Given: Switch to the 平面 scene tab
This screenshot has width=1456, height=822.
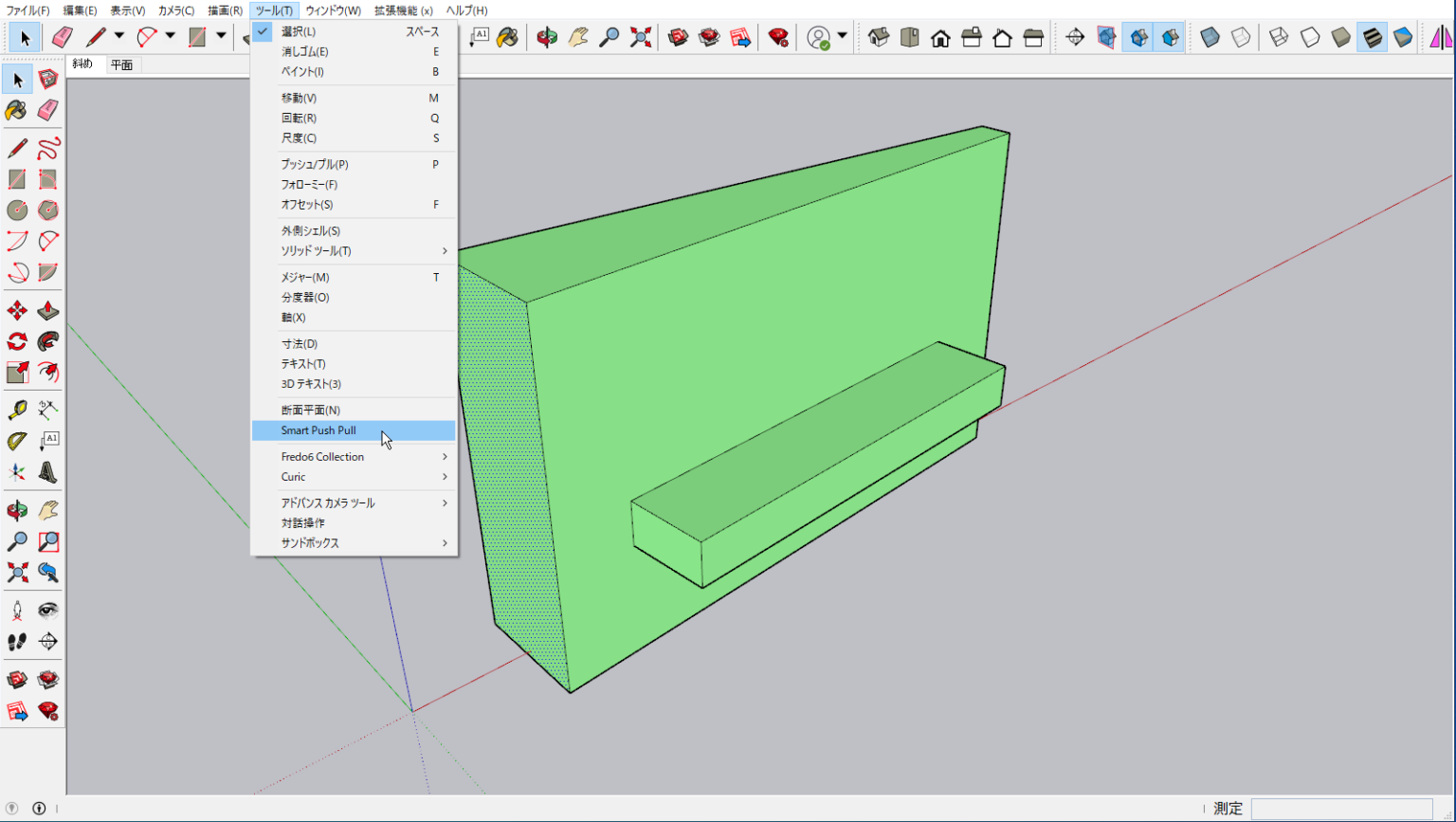Looking at the screenshot, I should click(x=121, y=64).
